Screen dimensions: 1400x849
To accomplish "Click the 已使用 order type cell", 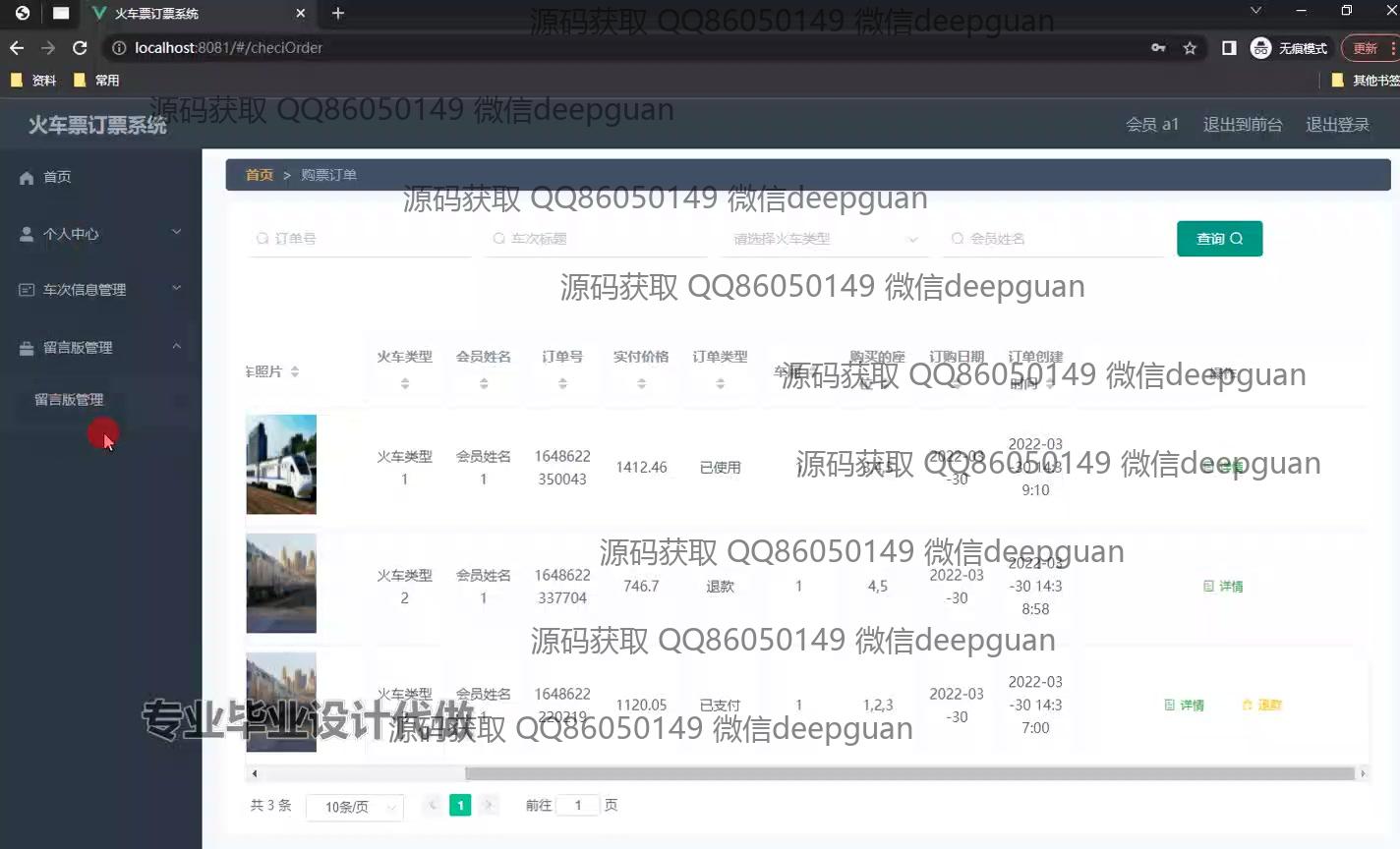I will (x=721, y=468).
